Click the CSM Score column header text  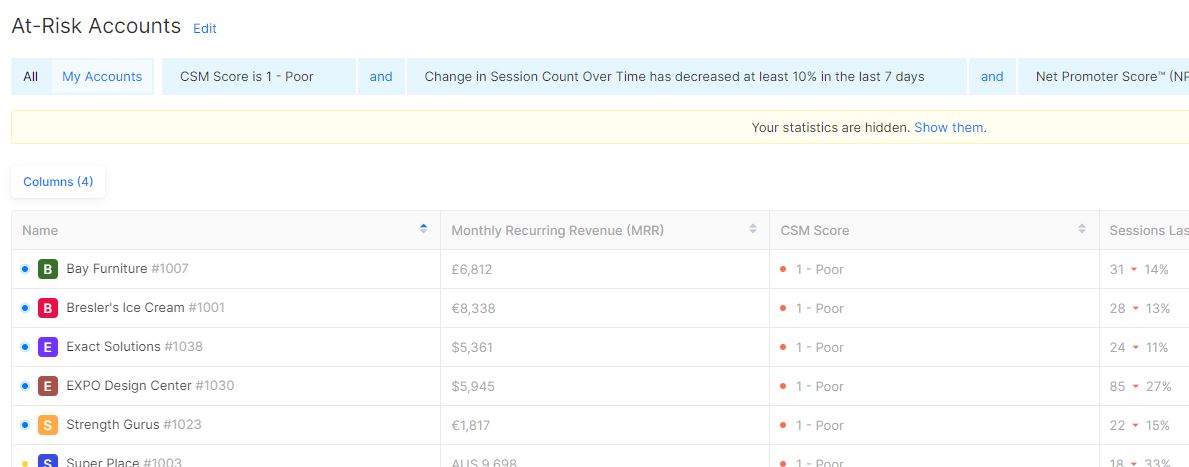(814, 230)
